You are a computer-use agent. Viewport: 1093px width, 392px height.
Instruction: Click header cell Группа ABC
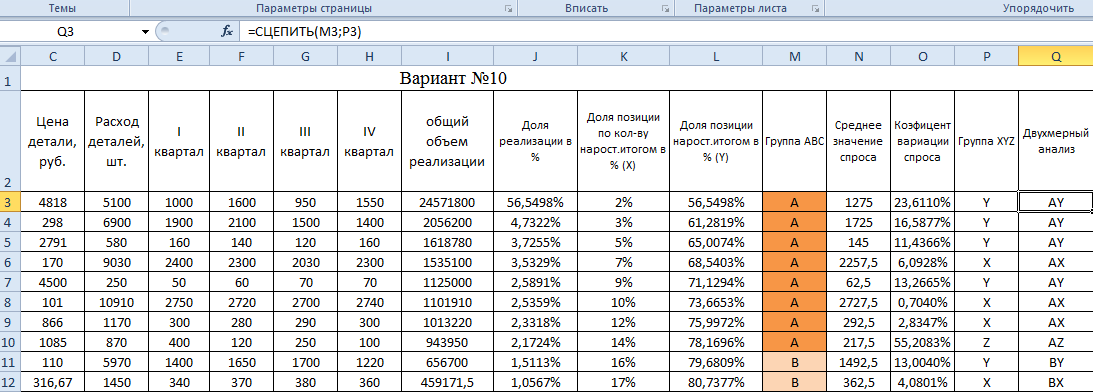(x=795, y=142)
